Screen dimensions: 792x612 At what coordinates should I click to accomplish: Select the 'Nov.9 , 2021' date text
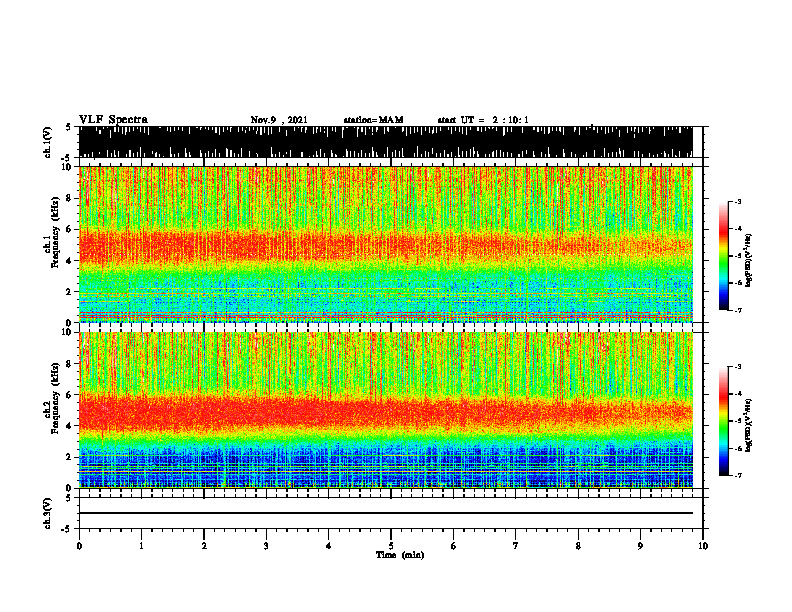tap(279, 120)
